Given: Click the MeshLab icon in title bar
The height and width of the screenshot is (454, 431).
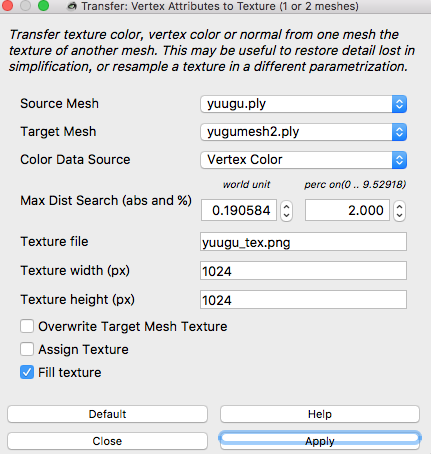Looking at the screenshot, I should pyautogui.click(x=72, y=6).
